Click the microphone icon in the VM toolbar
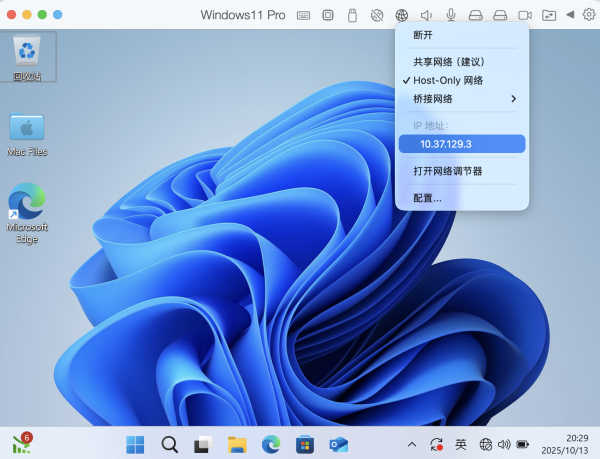The image size is (600, 459). [451, 15]
